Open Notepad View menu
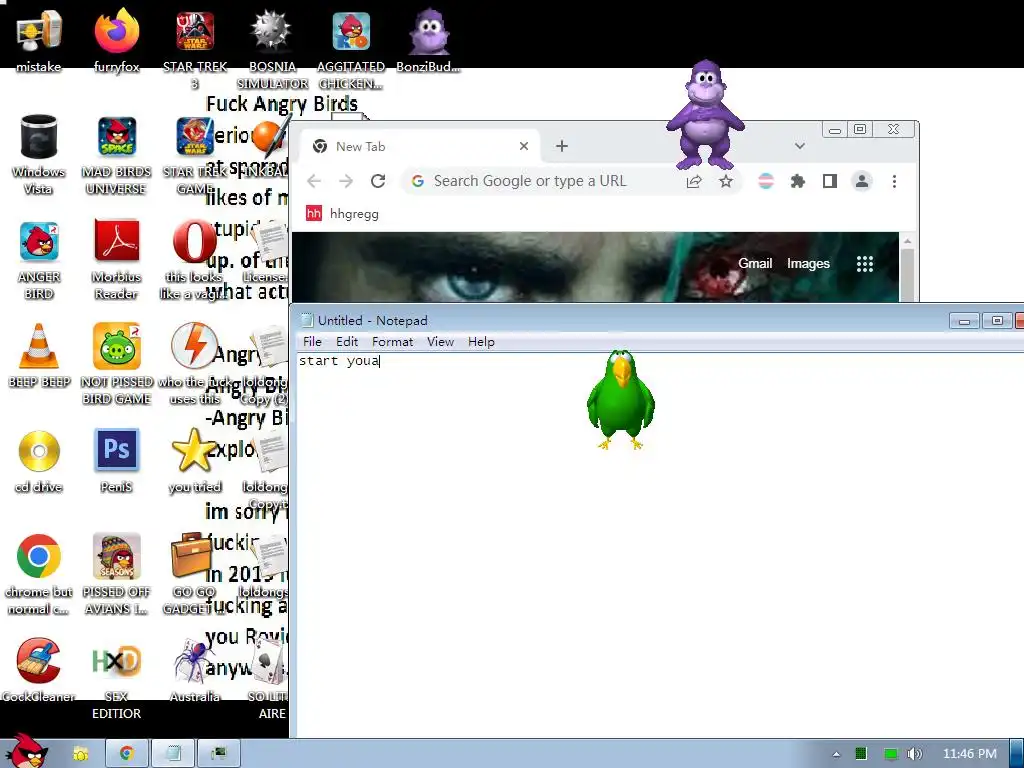Screen dimensions: 1024x768 pyautogui.click(x=440, y=342)
